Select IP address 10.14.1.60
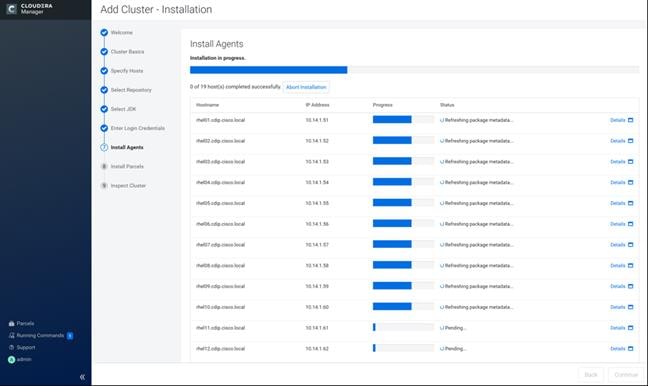This screenshot has height=386, width=648. (317, 307)
